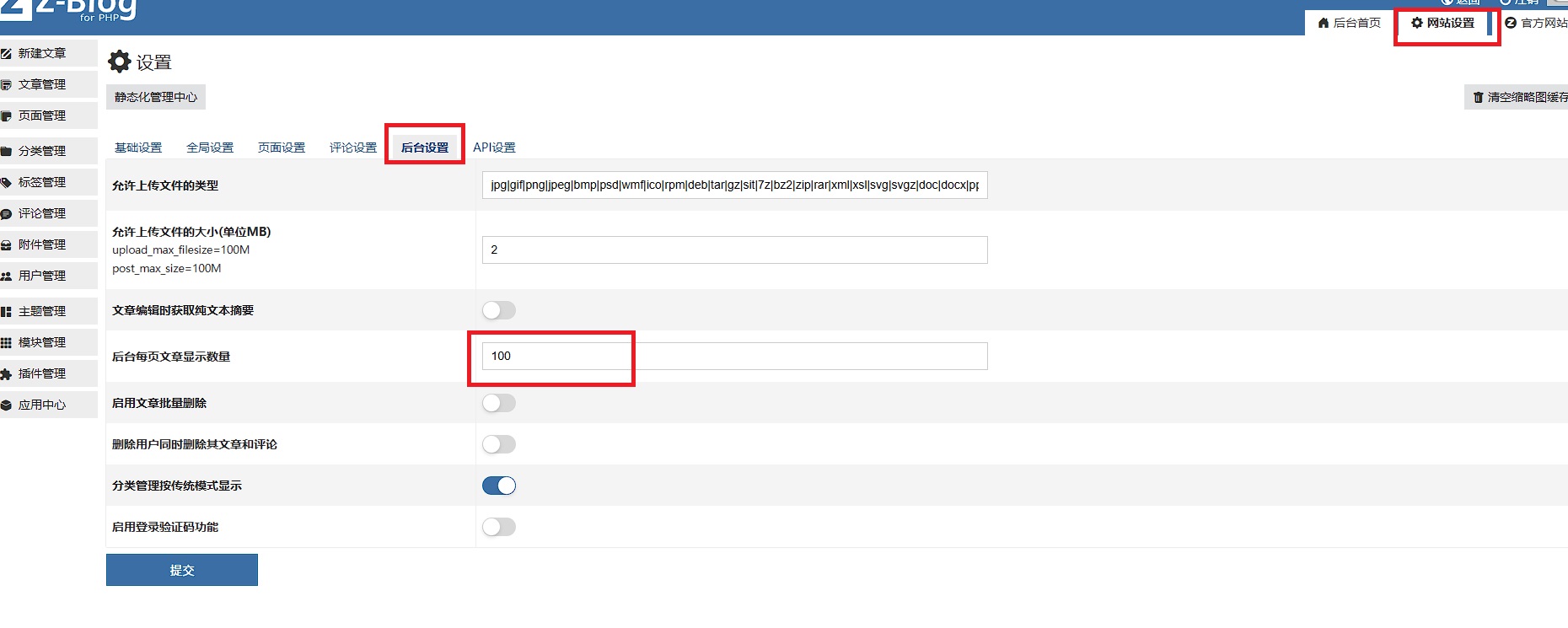Click the Z-Blog logo in header
The width and height of the screenshot is (1568, 628).
tap(68, 10)
